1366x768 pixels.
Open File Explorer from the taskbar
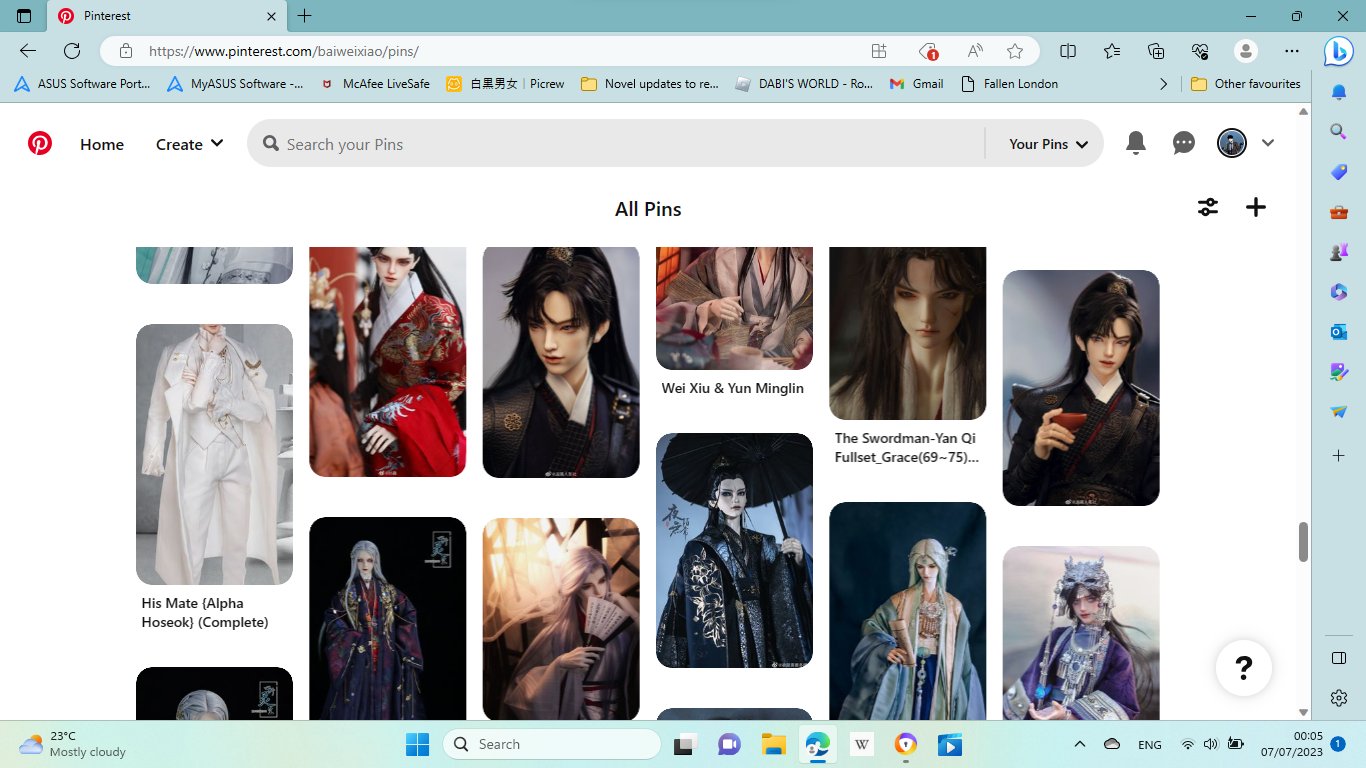(x=772, y=744)
